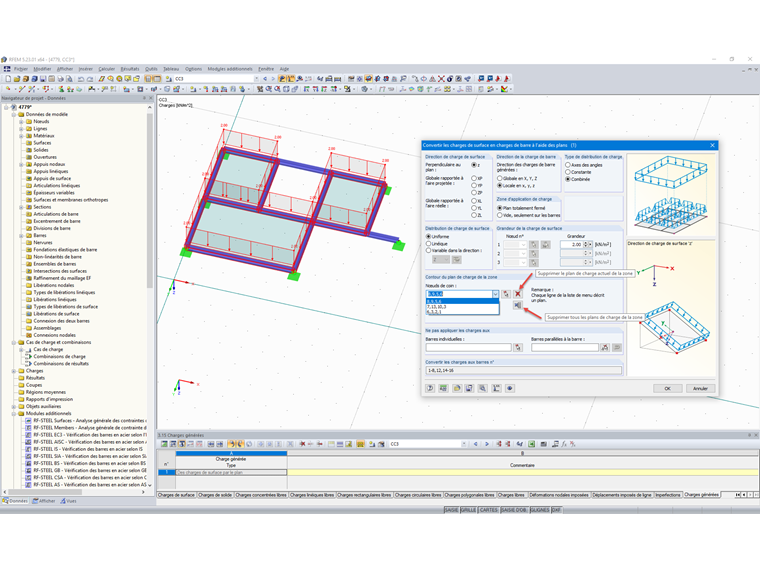Viewport: 760px width, 570px height.
Task: Click OK in the conversion dialog
Action: pyautogui.click(x=667, y=388)
